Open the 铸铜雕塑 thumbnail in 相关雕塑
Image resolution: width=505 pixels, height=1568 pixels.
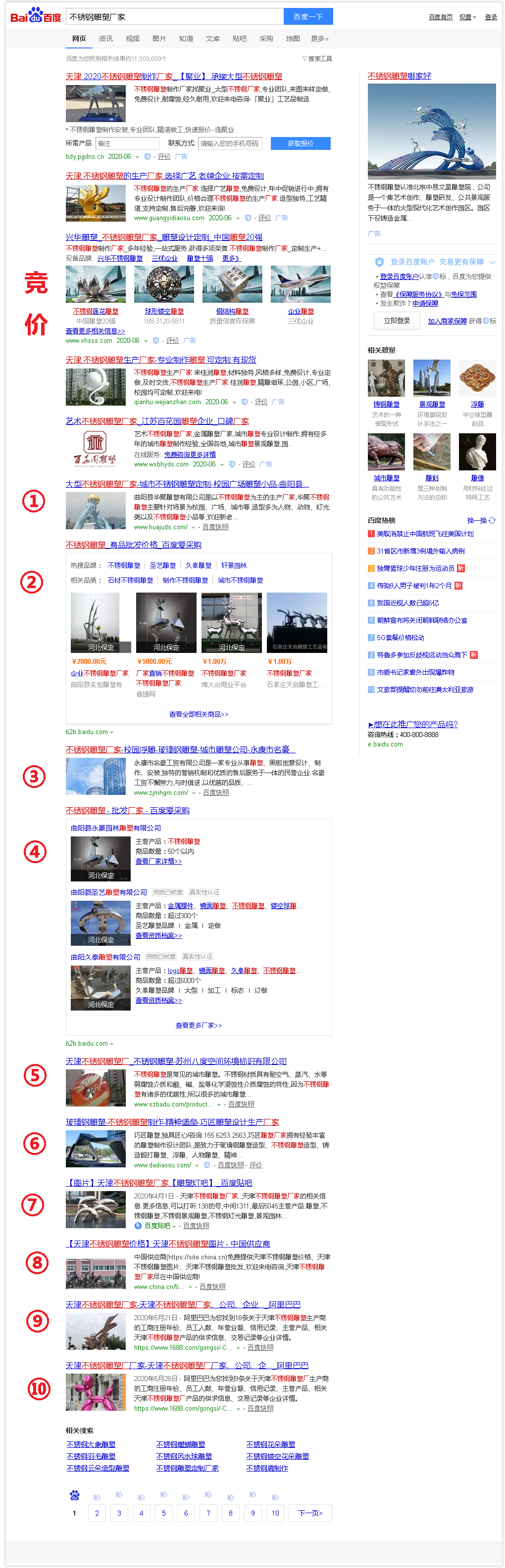point(386,378)
